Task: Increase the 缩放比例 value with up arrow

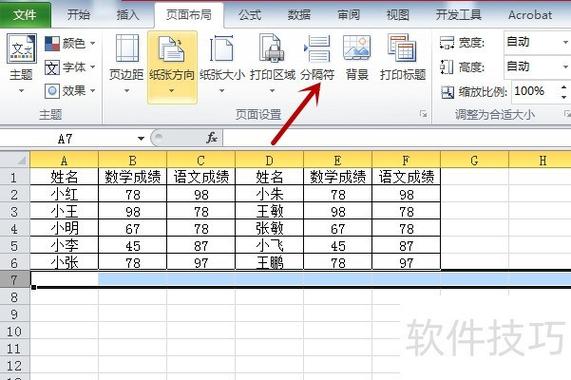Action: (x=564, y=87)
